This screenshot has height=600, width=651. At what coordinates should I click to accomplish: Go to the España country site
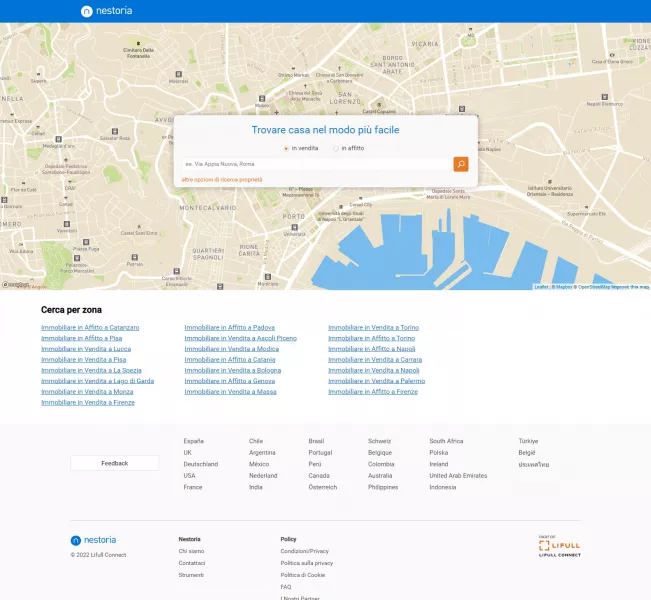click(x=193, y=441)
